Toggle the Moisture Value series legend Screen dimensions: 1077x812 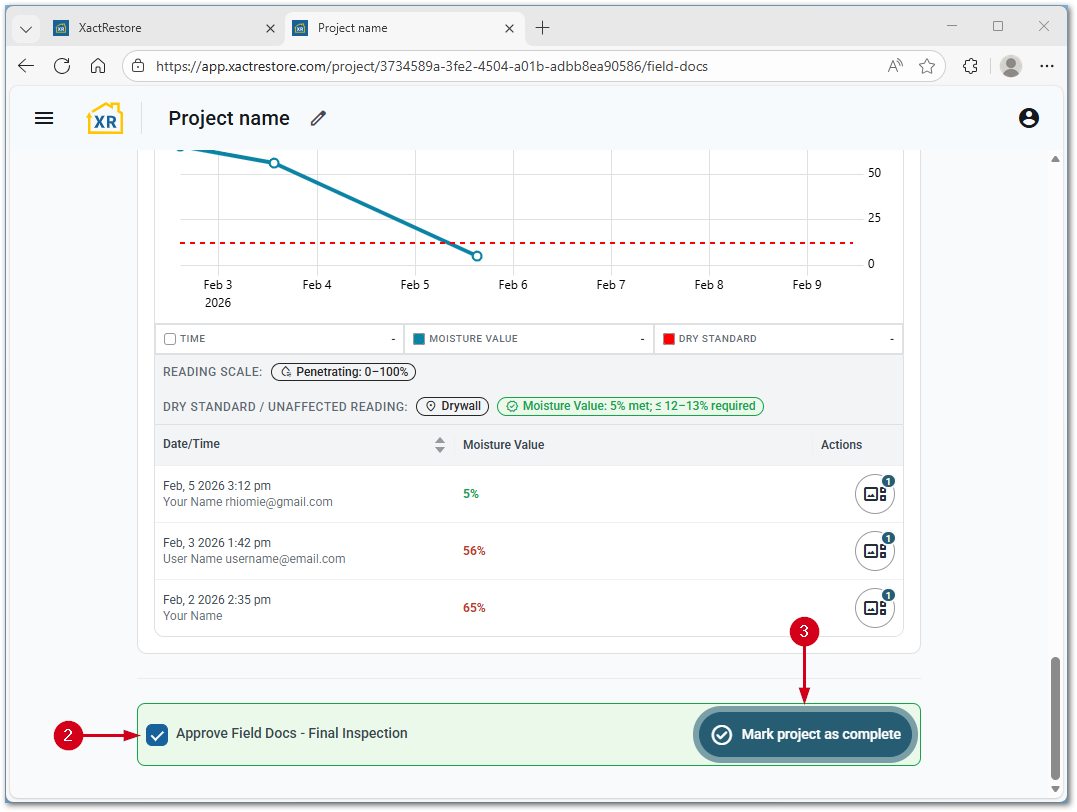(420, 339)
